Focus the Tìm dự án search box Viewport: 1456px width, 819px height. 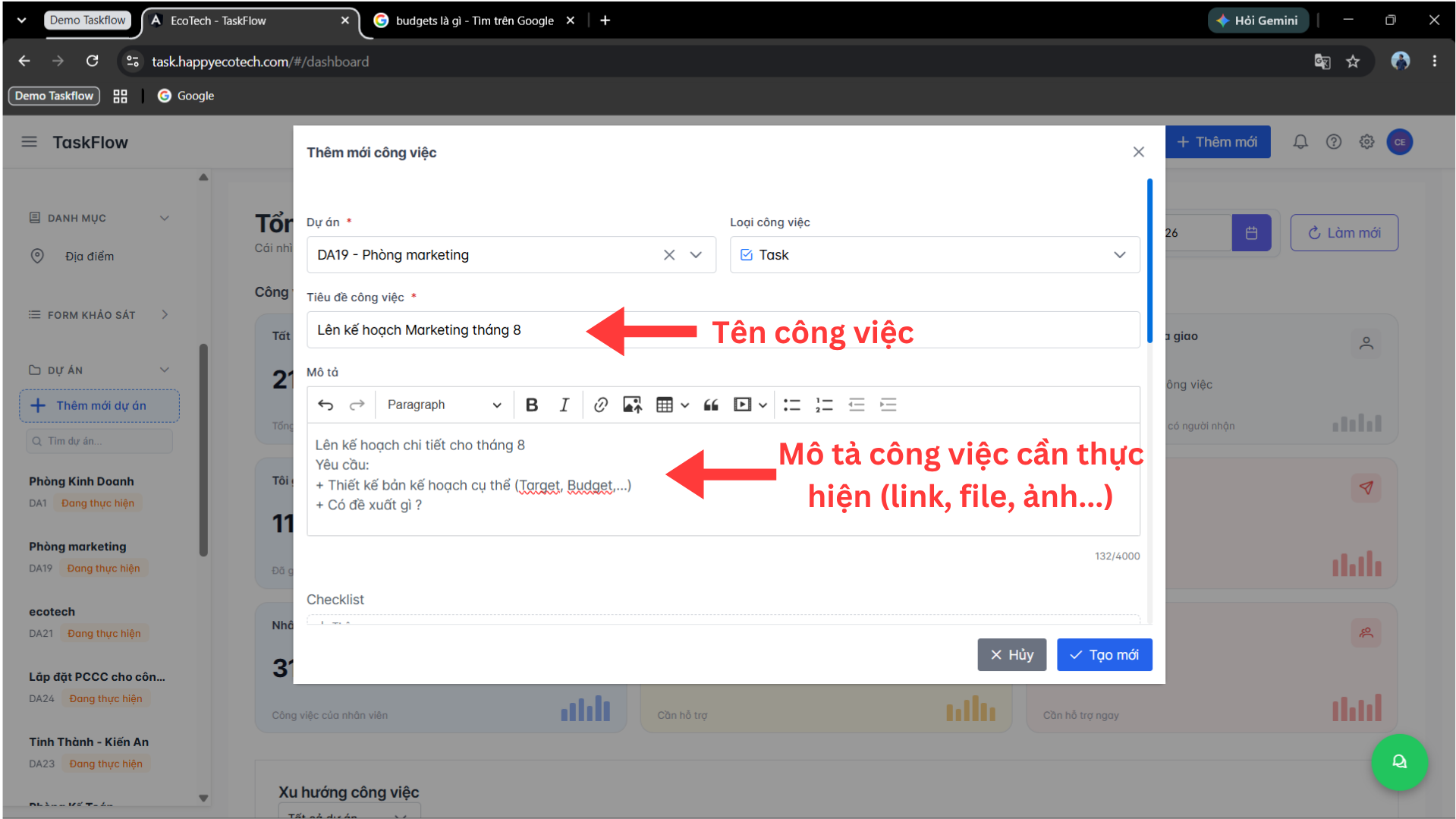[x=99, y=441]
